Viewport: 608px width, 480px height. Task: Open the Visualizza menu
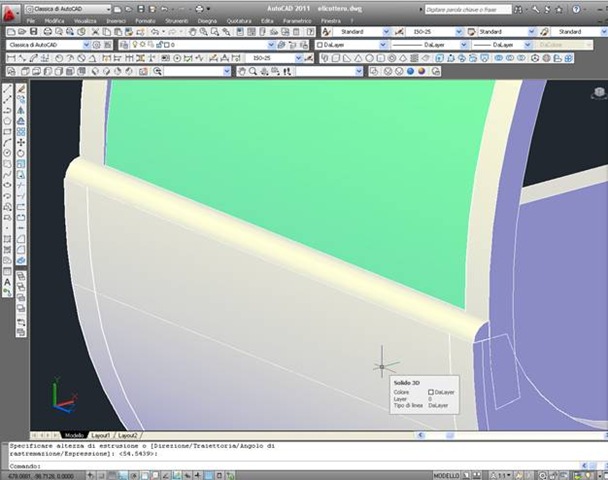(85, 20)
